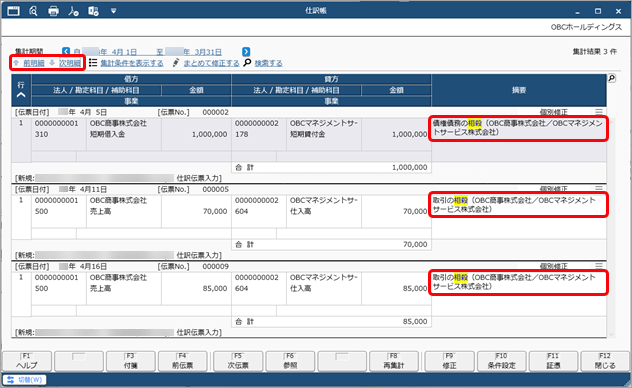
Task: Click the 前明細 link
Action: [x=34, y=63]
